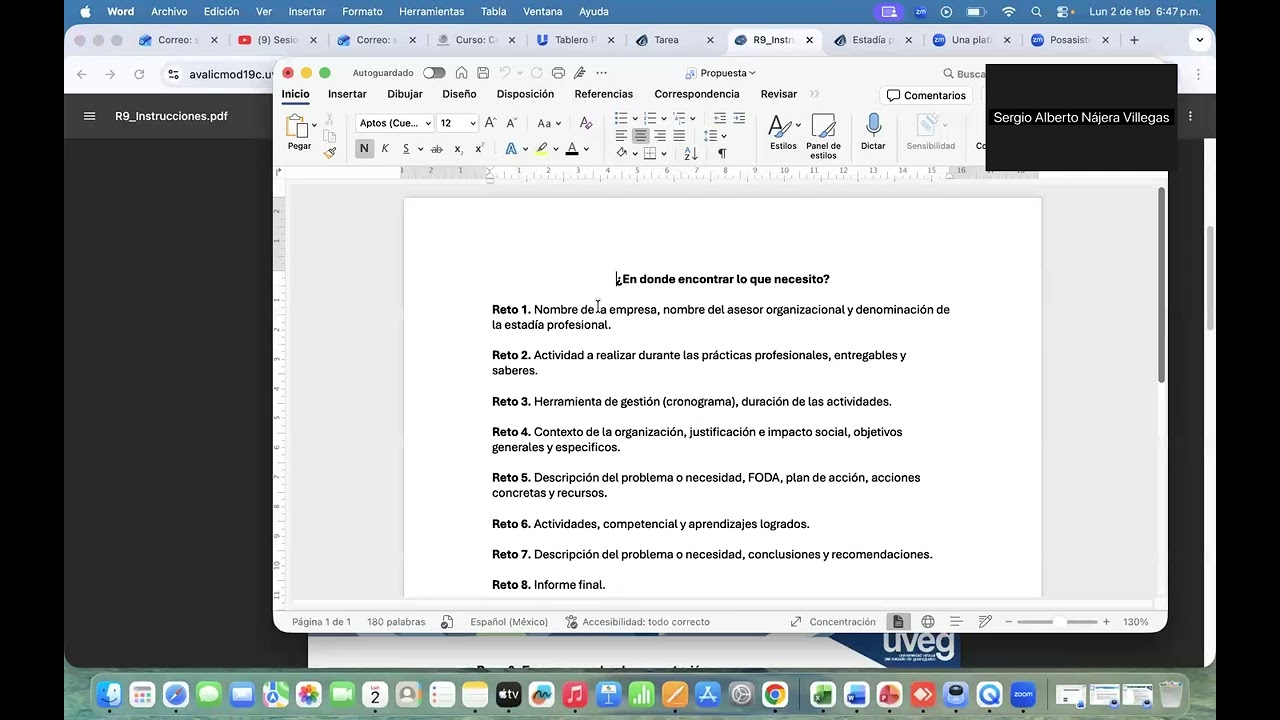The height and width of the screenshot is (720, 1280).
Task: Open the Estilos styles gallery
Action: [x=783, y=132]
